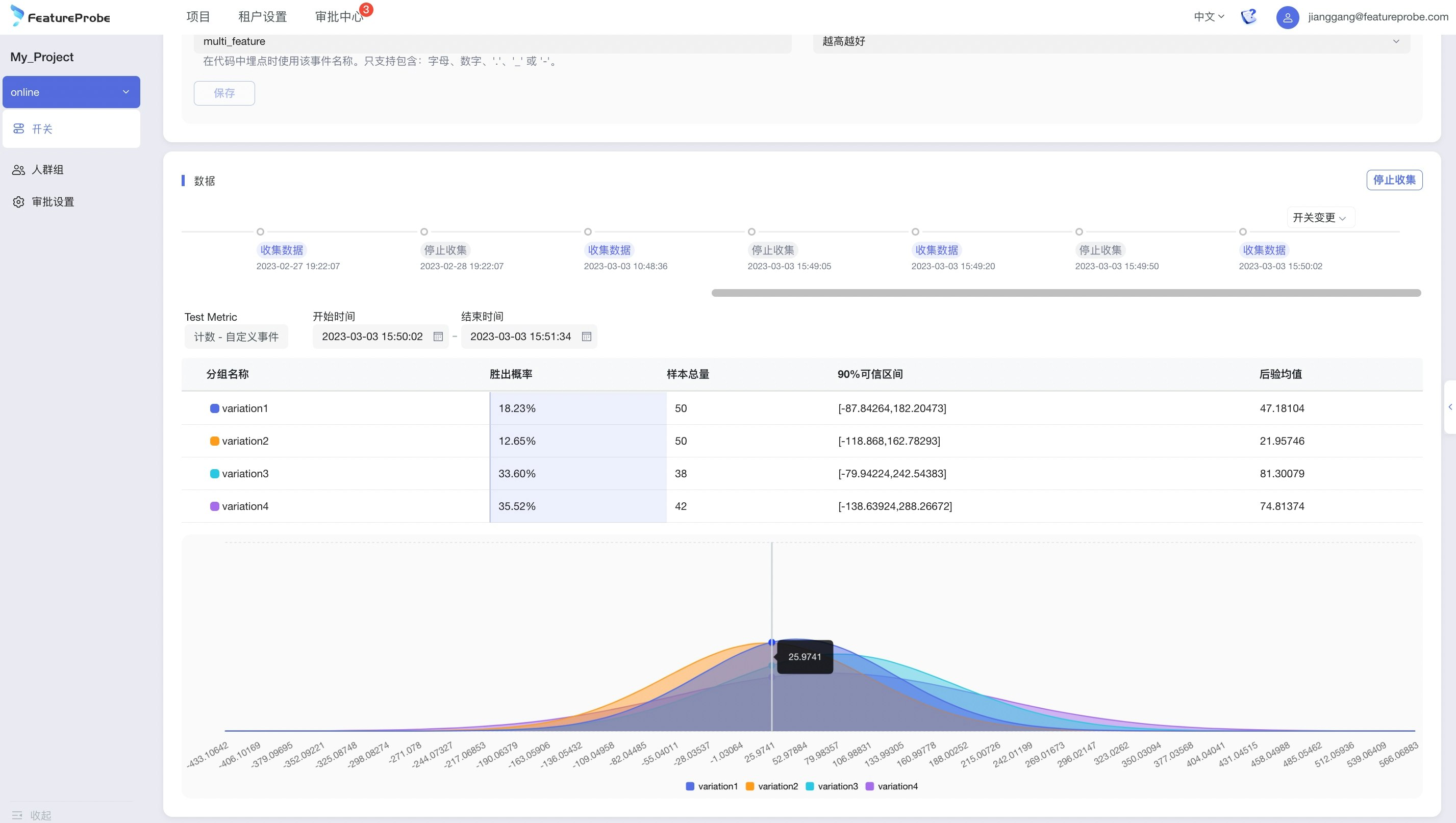
Task: Click the 停止收集 label dated 2023-02-28
Action: (445, 250)
